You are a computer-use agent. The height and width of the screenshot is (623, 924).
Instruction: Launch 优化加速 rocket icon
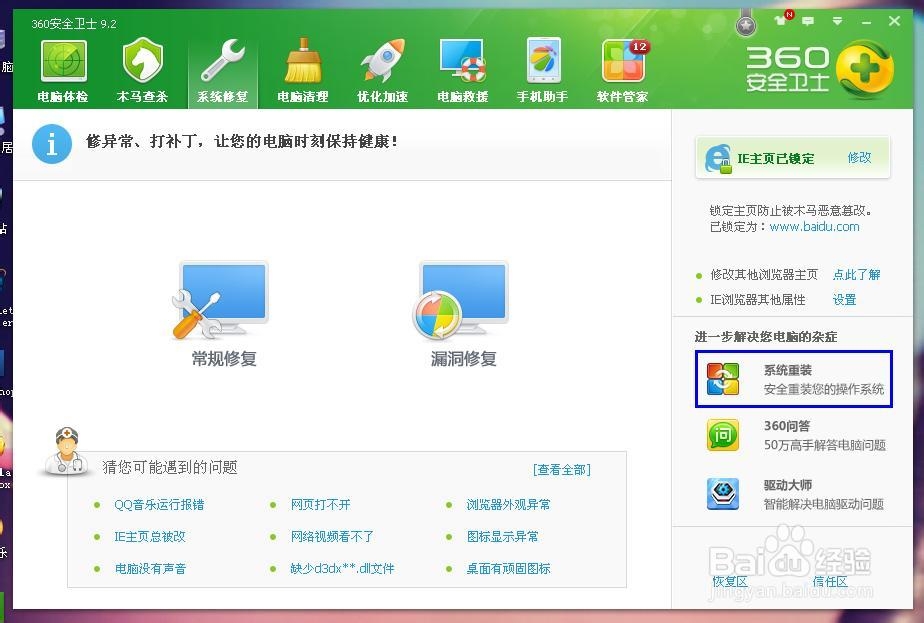[x=382, y=70]
